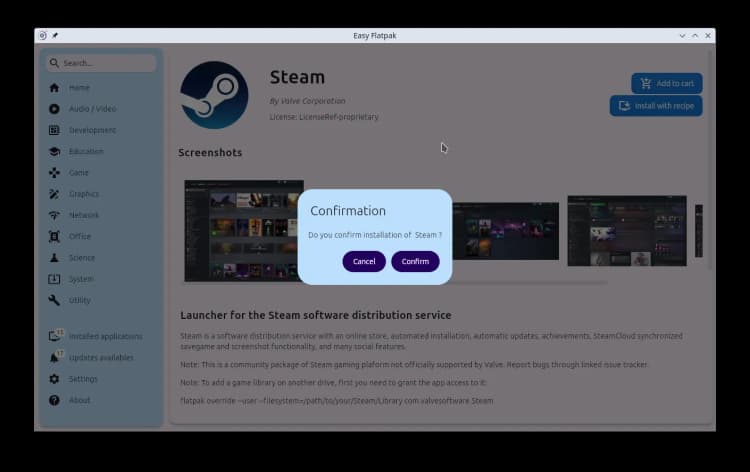
Task: Click the Development category icon
Action: (54, 130)
